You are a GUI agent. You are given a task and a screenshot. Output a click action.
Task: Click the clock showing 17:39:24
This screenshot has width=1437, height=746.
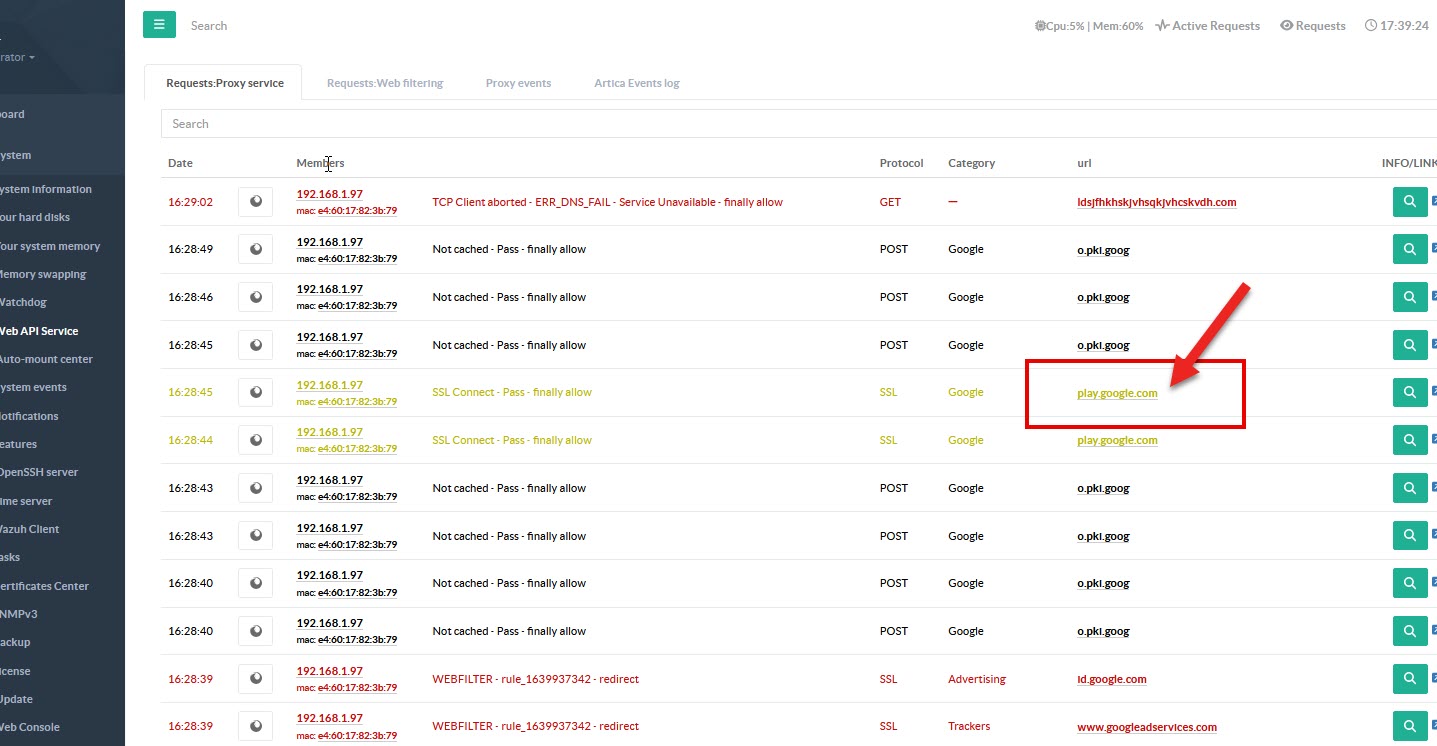coord(1396,26)
